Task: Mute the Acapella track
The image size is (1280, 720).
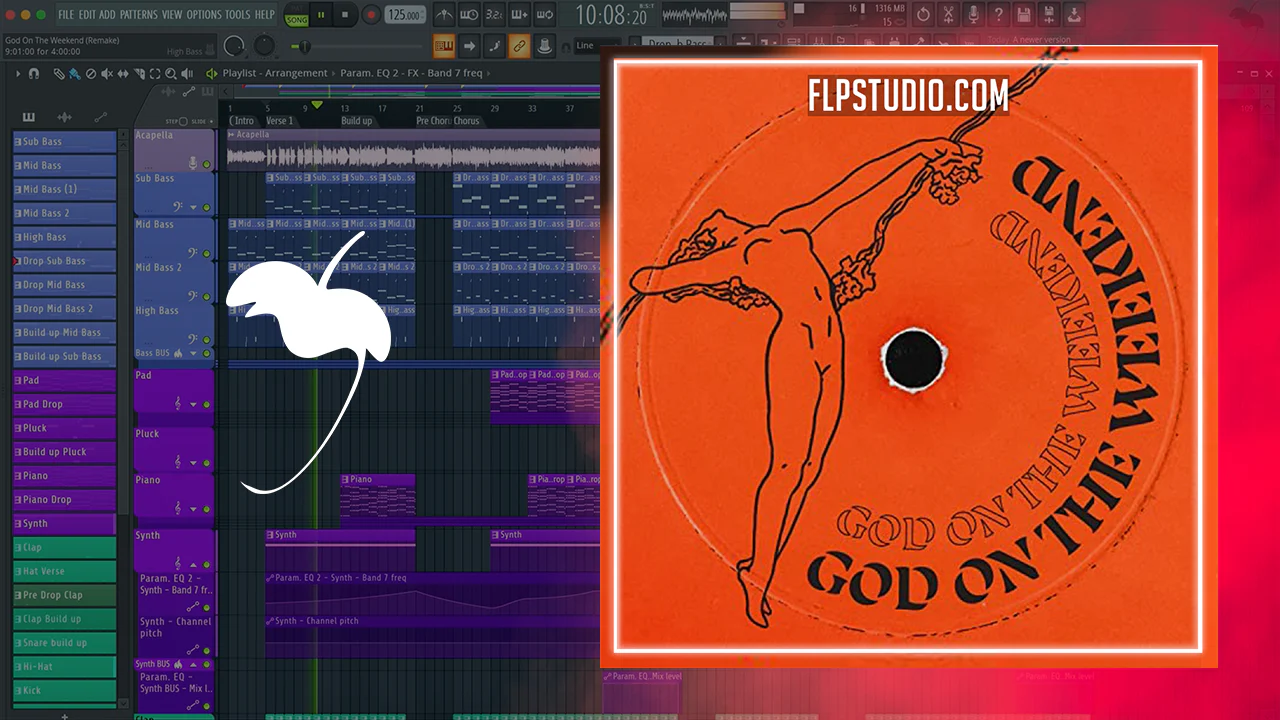Action: coord(207,164)
